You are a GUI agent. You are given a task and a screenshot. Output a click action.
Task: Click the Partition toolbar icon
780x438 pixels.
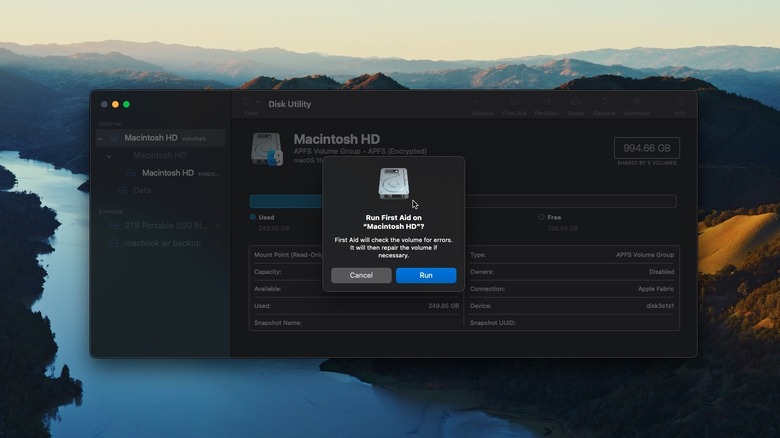(546, 105)
